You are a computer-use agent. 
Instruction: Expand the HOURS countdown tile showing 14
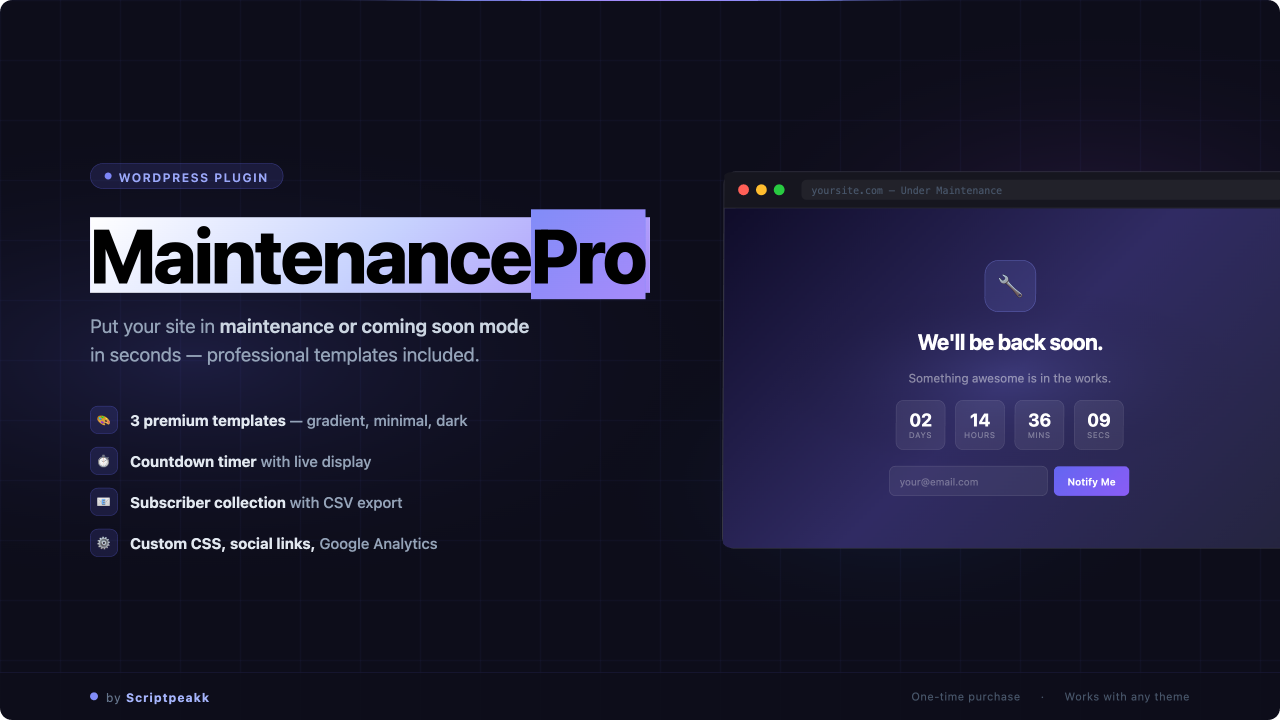pos(979,424)
